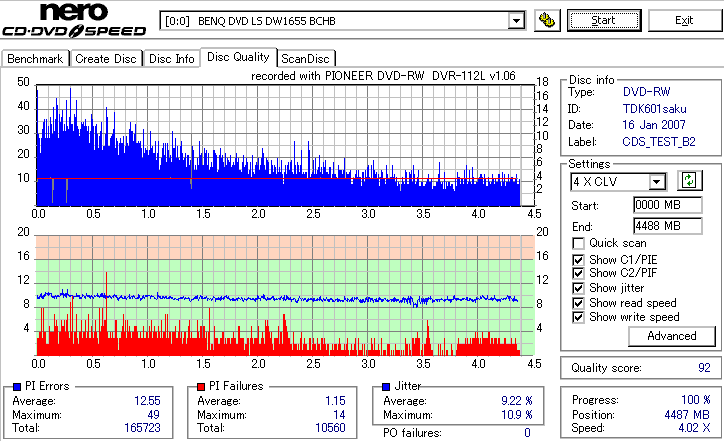Click the Quality score value 92
Viewport: 724px width, 441px height.
pos(704,368)
